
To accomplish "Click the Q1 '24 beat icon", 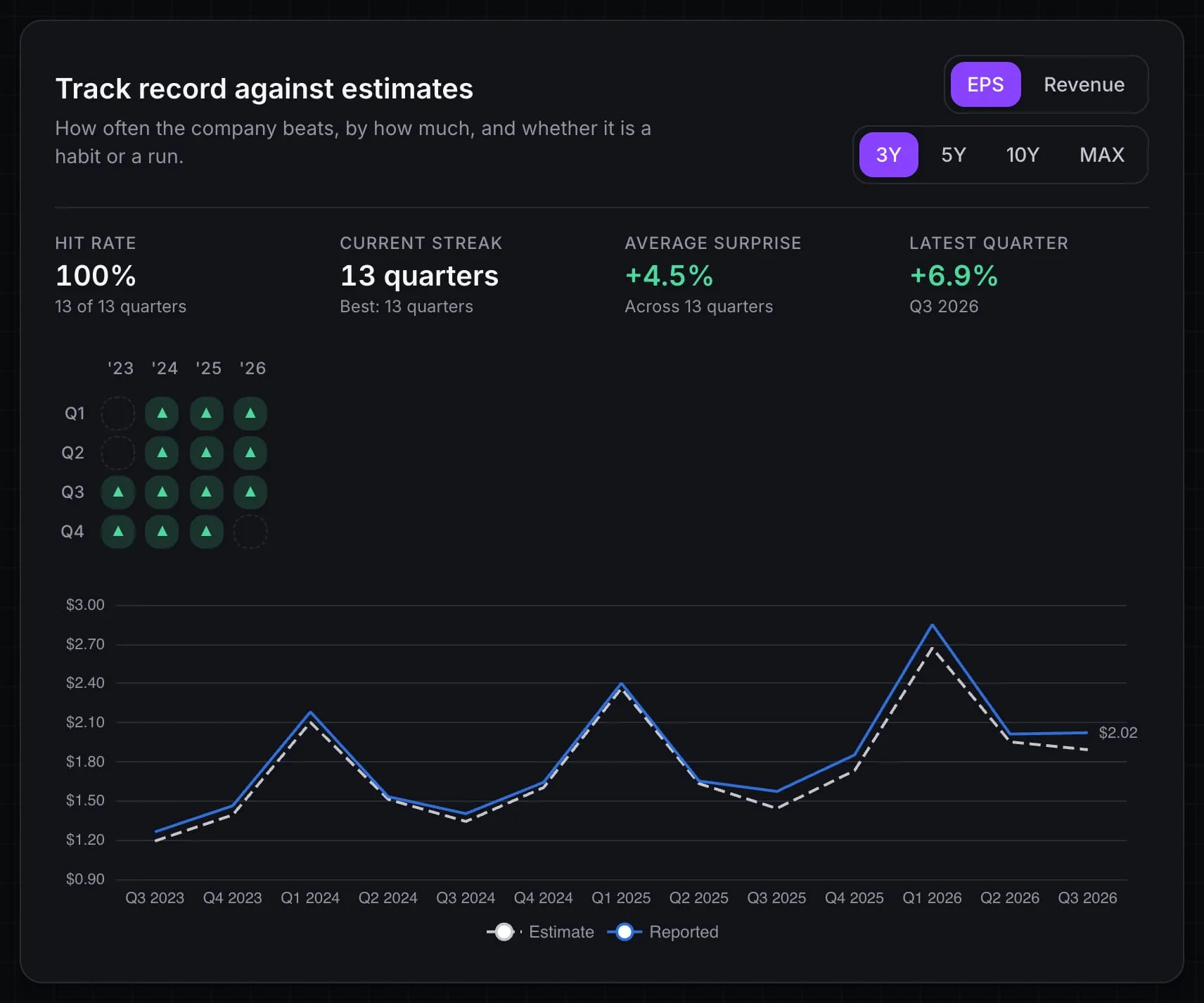I will [x=162, y=414].
